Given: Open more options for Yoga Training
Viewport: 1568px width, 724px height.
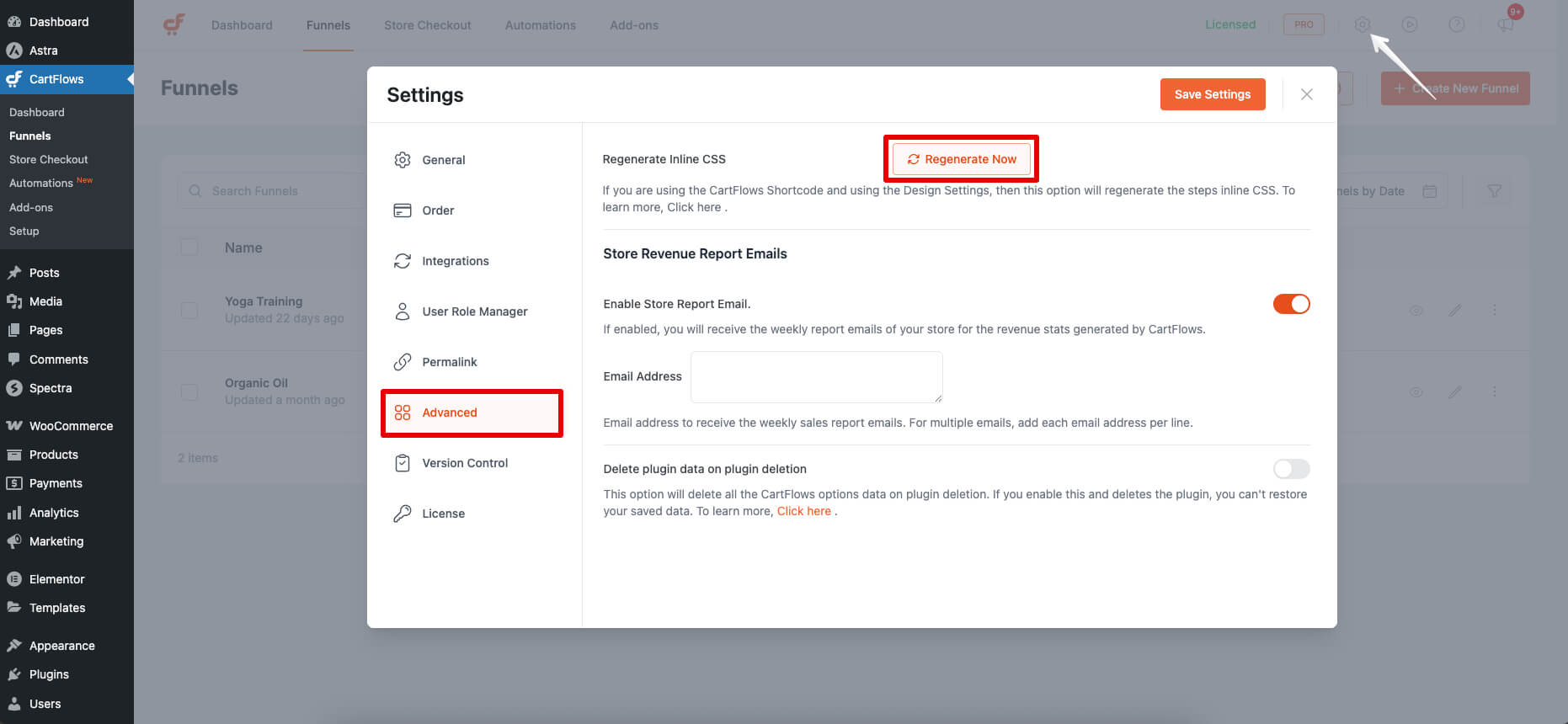Looking at the screenshot, I should pos(1495,310).
